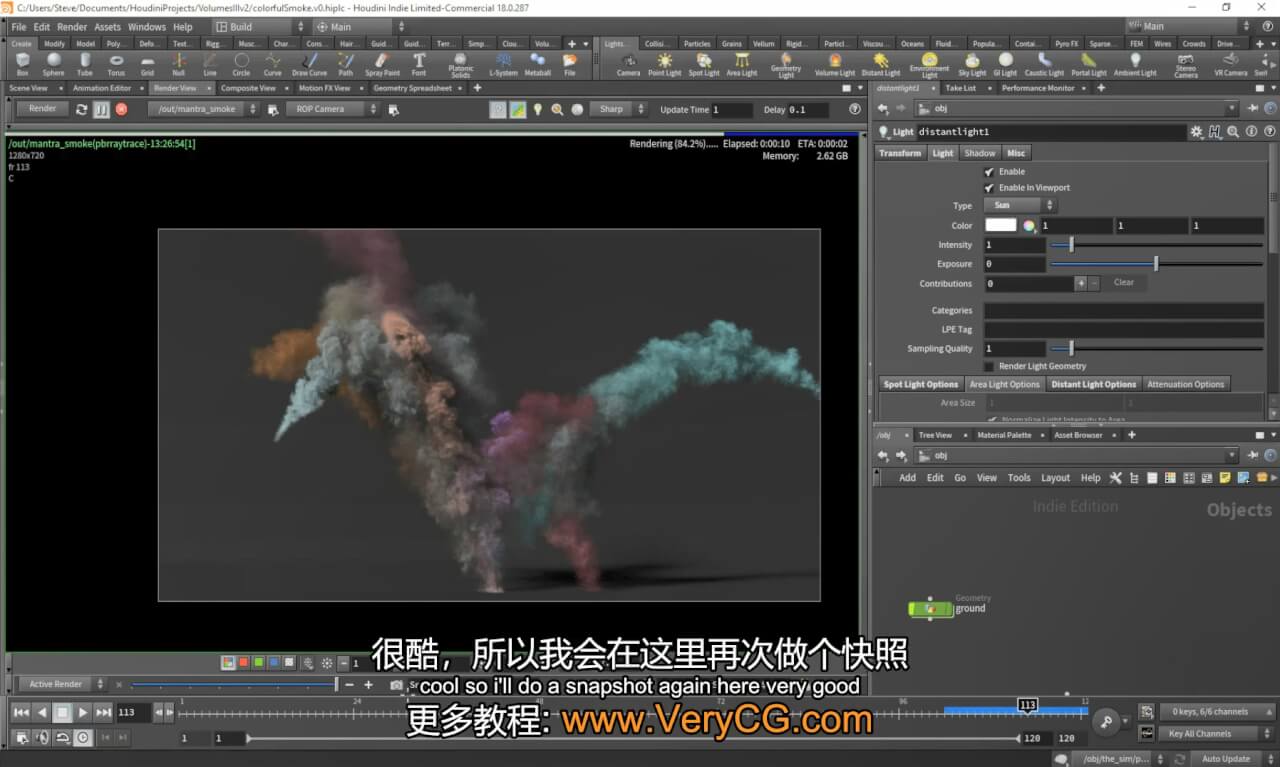Open the light Color swatch
Screen dimensions: 1280x767
pos(1000,226)
